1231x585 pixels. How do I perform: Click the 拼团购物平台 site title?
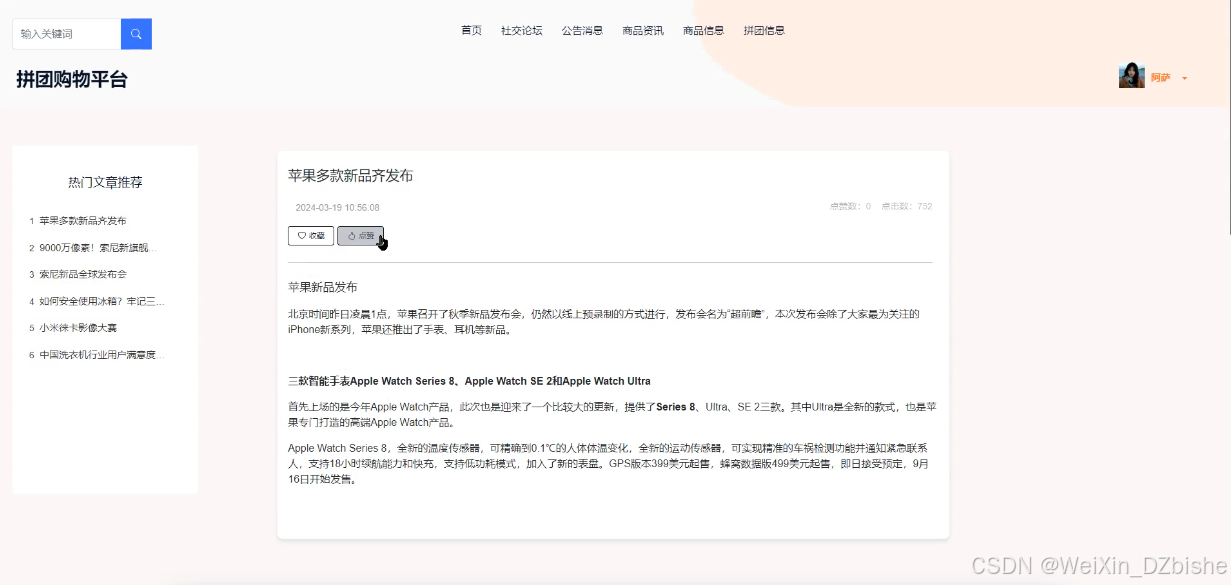click(x=72, y=80)
